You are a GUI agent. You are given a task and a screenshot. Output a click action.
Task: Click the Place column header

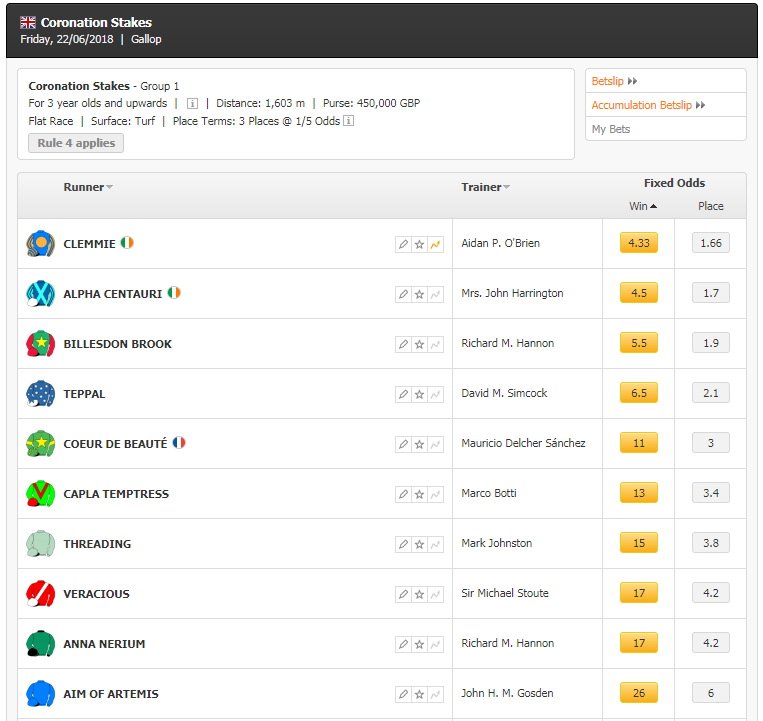710,206
